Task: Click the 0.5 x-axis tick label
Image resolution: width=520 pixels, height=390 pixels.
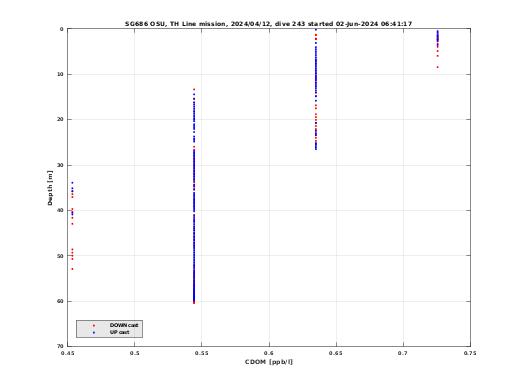Action: click(x=135, y=353)
